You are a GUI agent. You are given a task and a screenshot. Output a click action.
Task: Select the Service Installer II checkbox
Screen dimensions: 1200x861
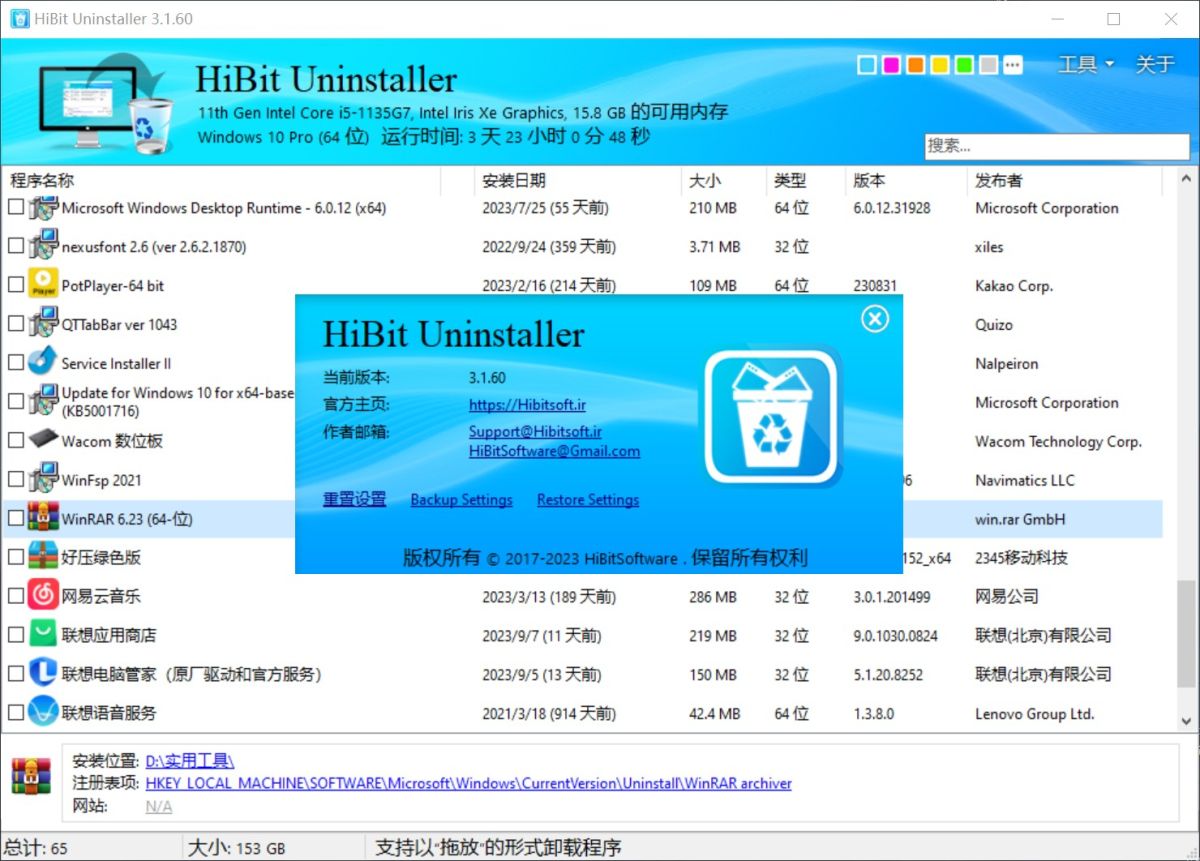coord(16,363)
